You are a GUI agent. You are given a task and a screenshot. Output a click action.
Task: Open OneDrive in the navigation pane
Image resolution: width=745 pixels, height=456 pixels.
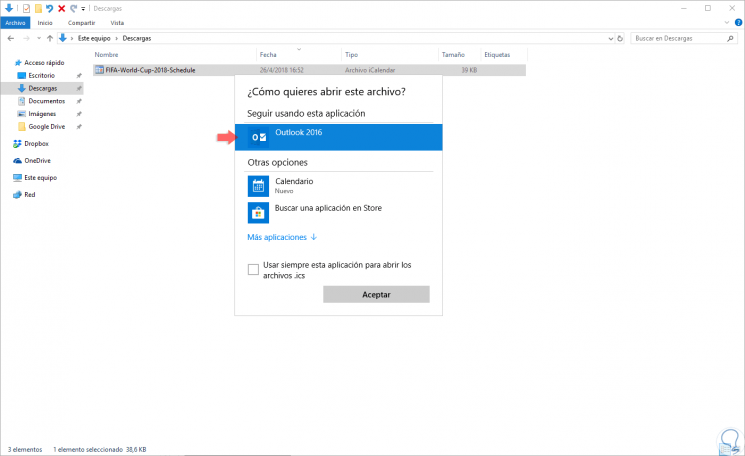38,161
